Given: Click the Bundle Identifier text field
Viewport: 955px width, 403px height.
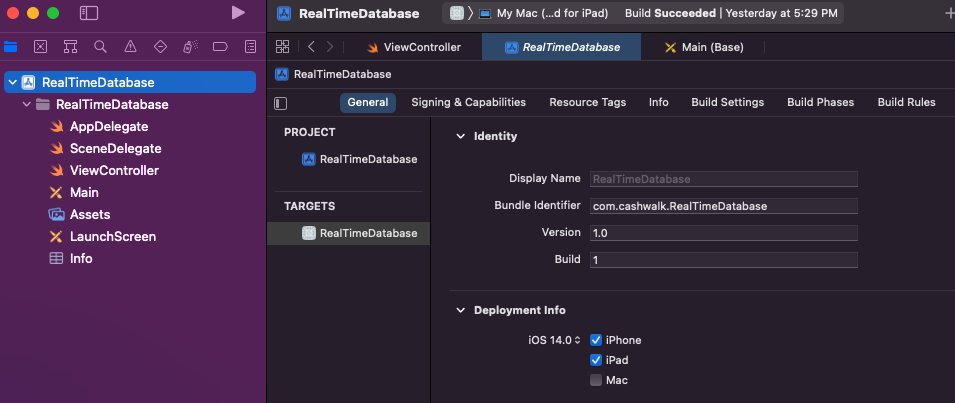Looking at the screenshot, I should pos(723,206).
